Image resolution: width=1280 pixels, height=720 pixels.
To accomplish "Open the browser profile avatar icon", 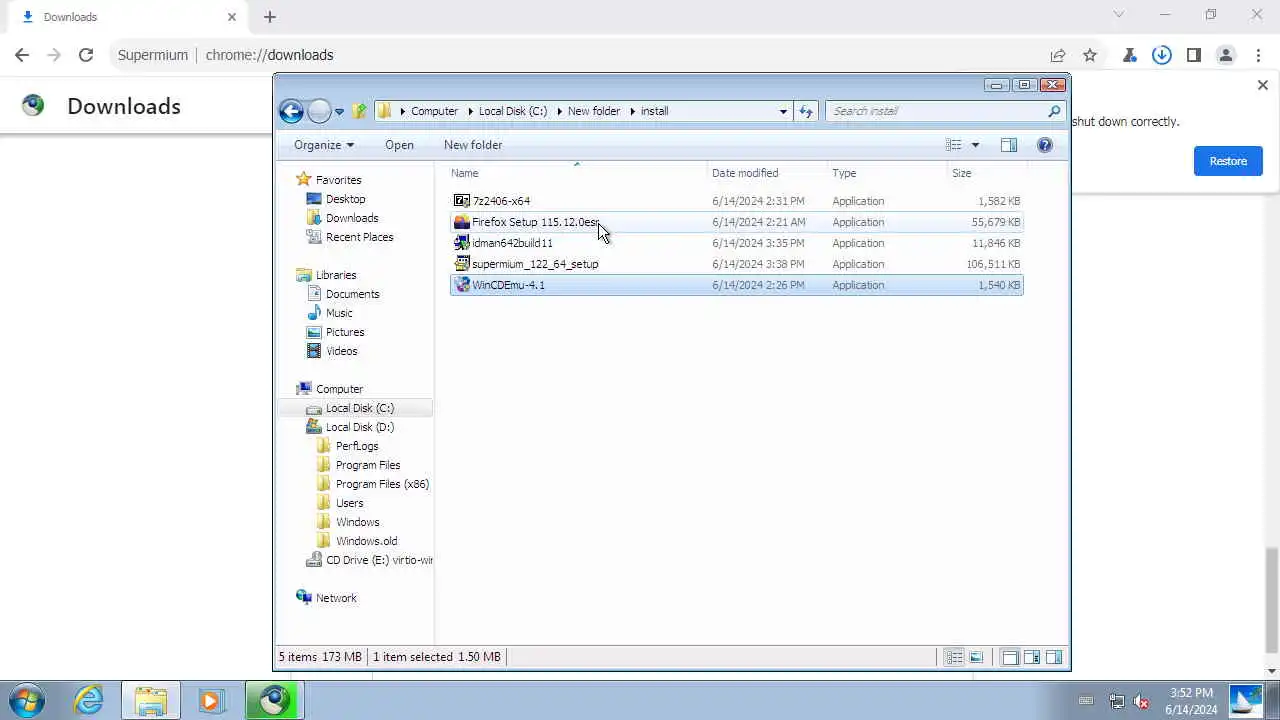I will tap(1226, 55).
